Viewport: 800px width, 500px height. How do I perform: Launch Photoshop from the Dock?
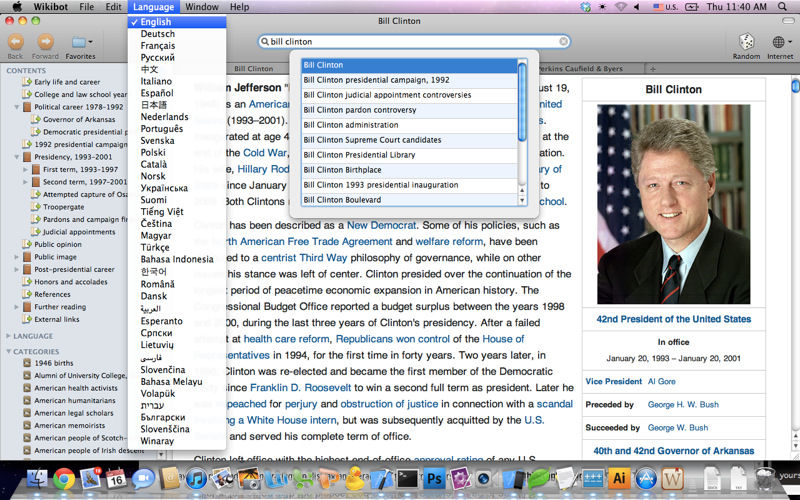click(434, 479)
